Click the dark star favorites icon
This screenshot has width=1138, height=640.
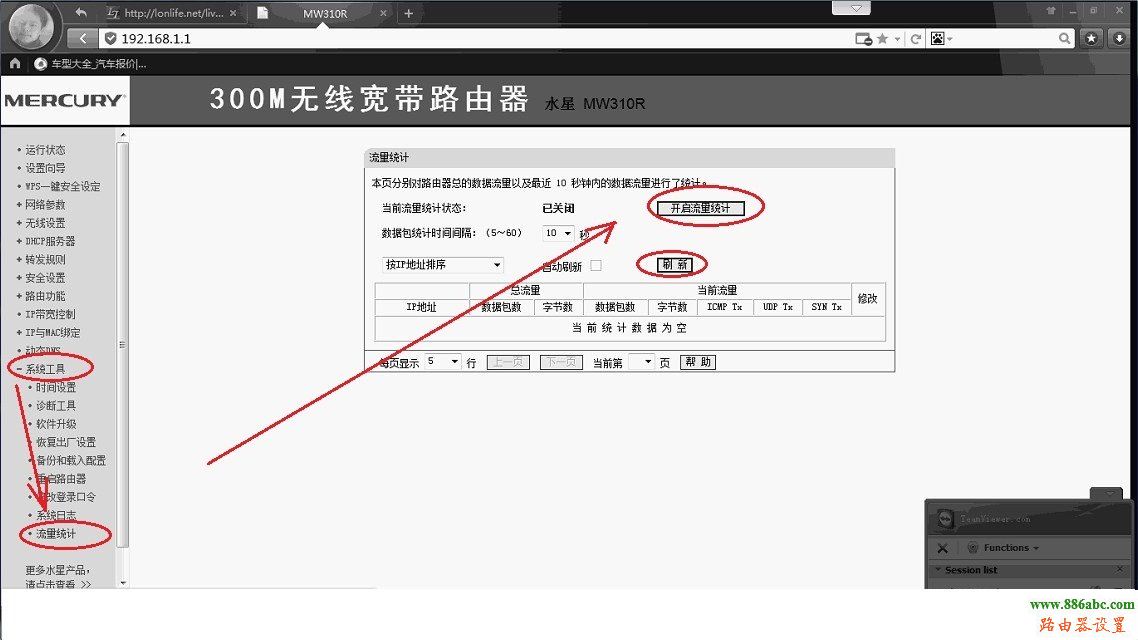tap(1091, 38)
